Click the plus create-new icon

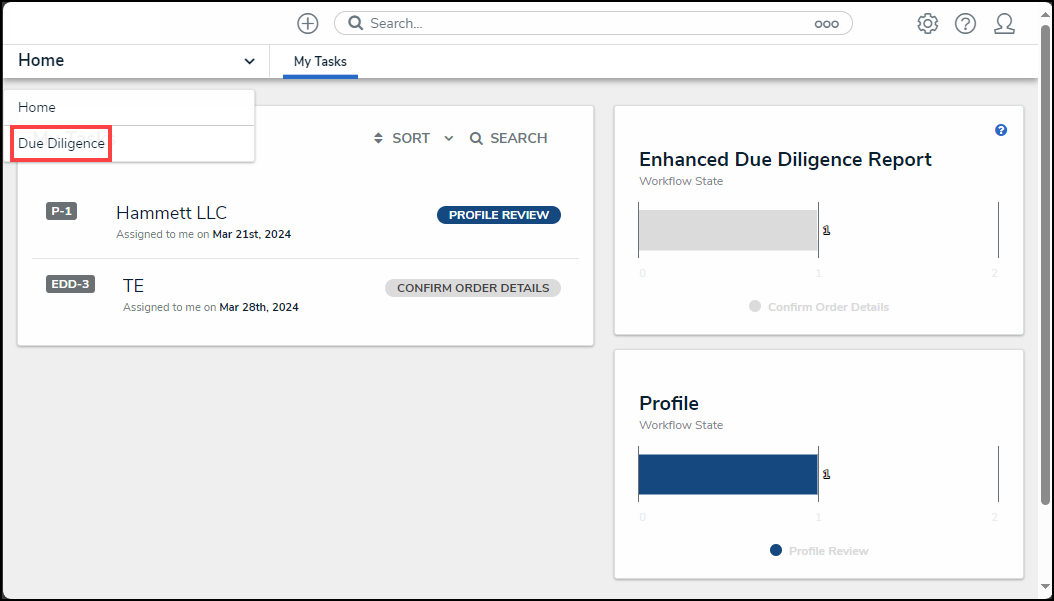click(308, 24)
